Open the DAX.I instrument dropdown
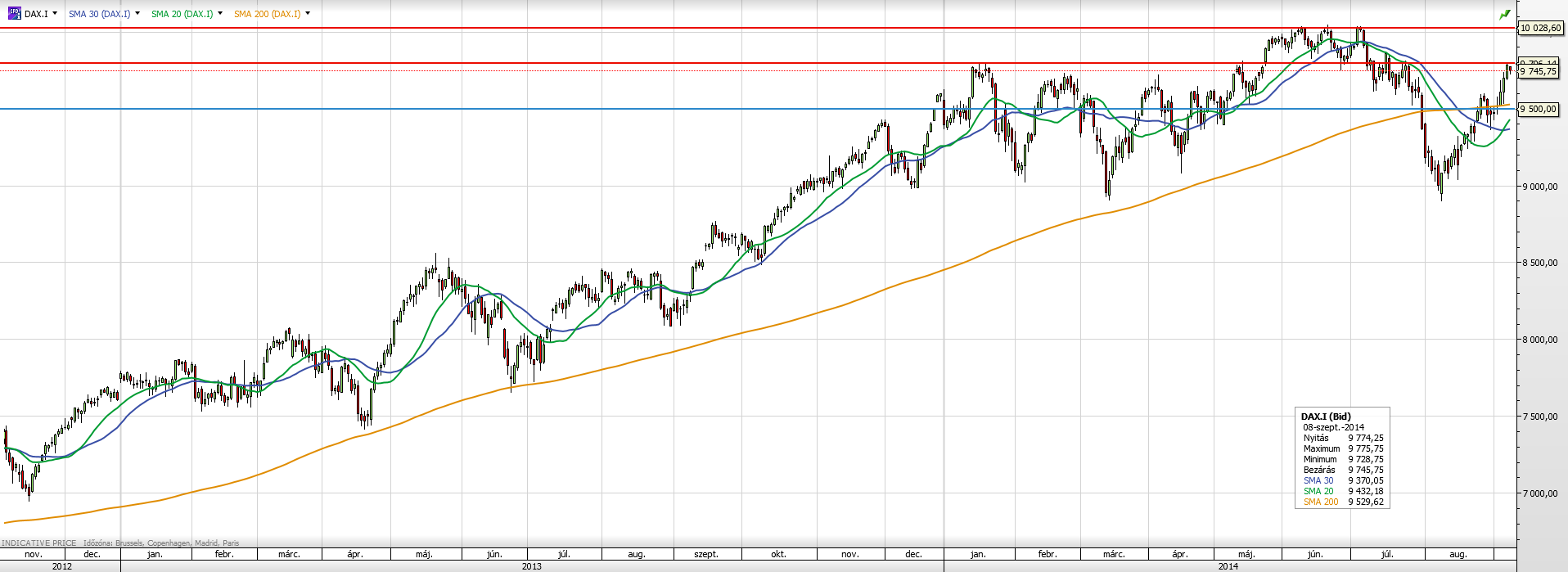Image resolution: width=1568 pixels, height=572 pixels. 55,13
